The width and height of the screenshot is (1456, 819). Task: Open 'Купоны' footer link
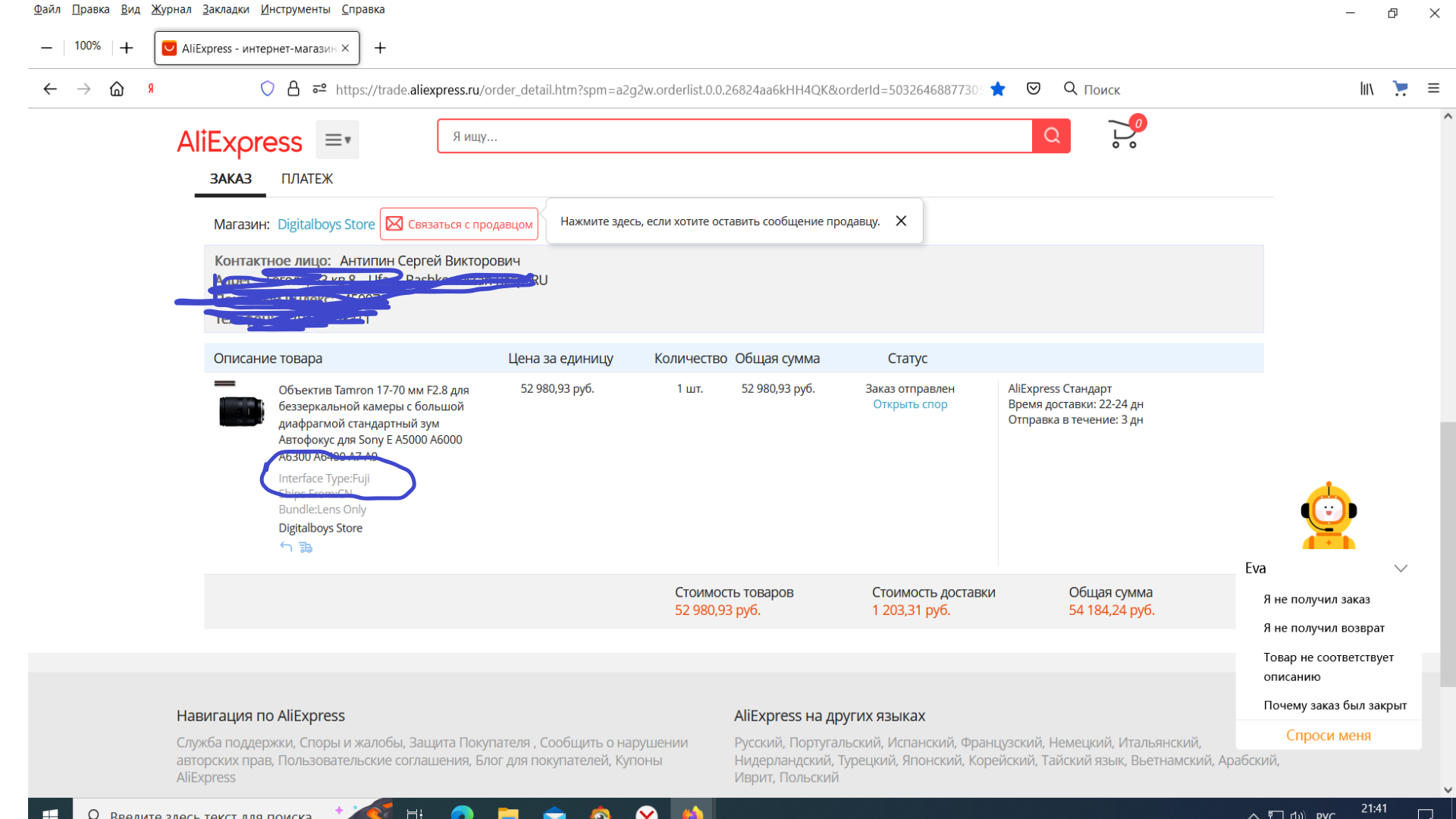point(639,760)
